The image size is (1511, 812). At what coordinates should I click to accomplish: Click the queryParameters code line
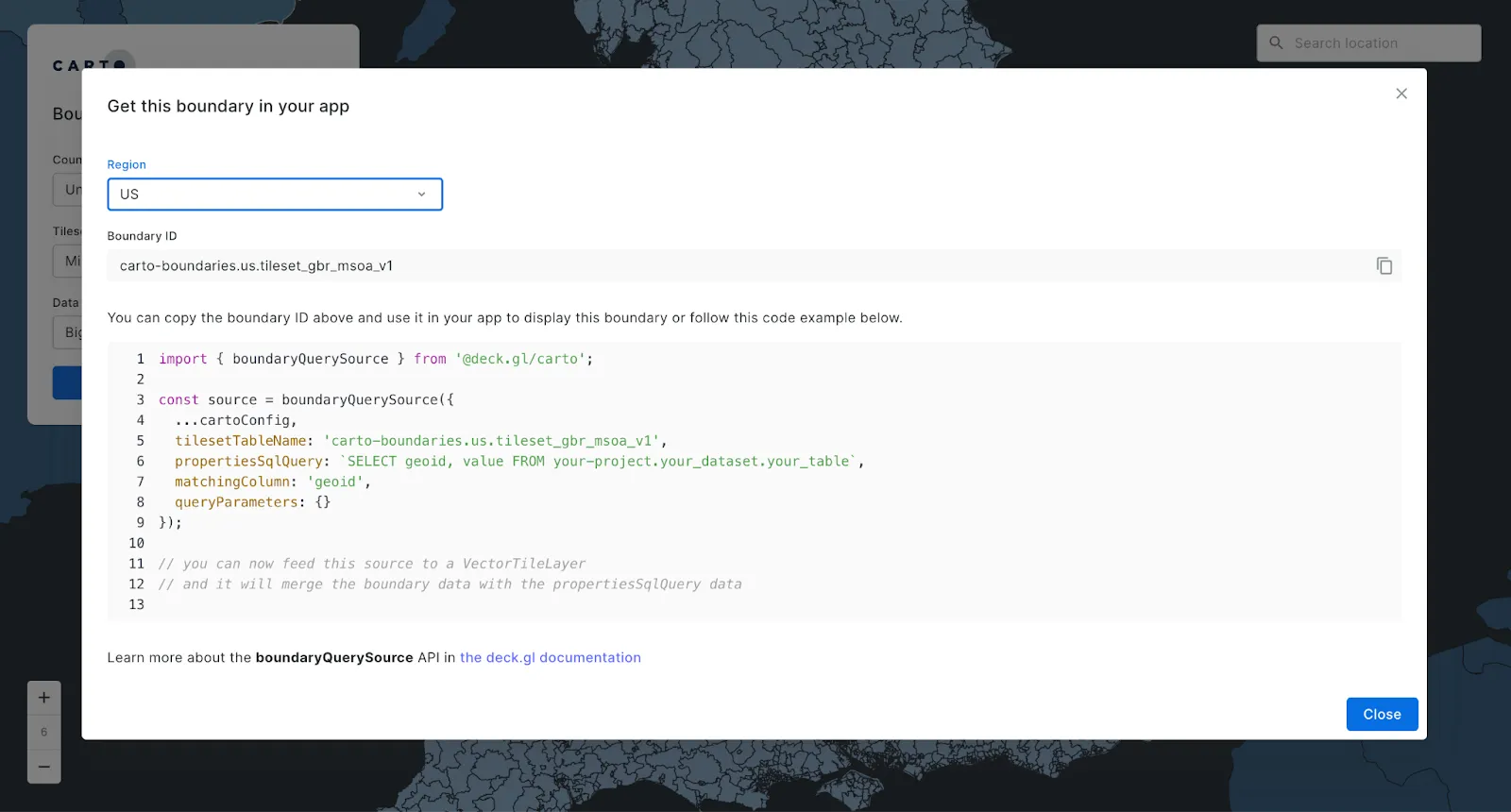(252, 502)
